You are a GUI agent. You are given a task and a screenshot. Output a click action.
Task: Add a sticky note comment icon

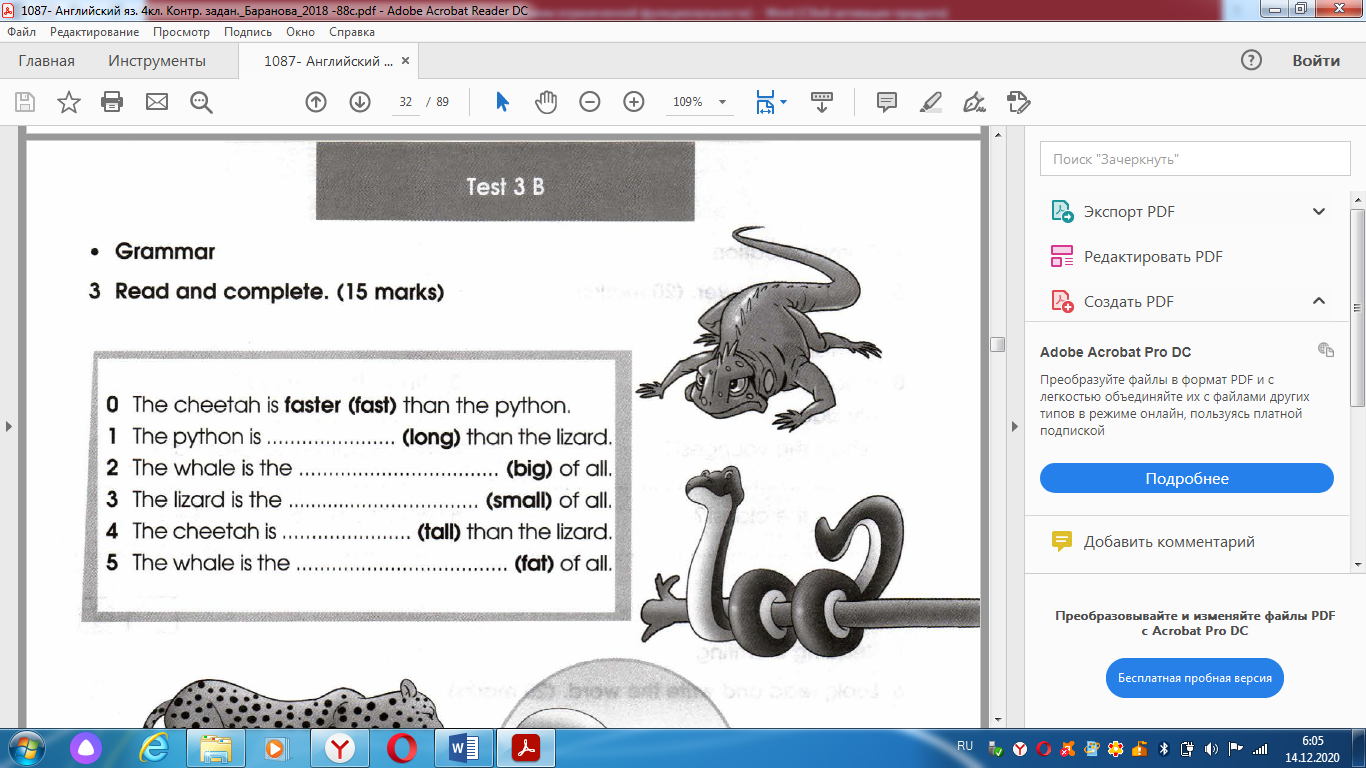886,102
